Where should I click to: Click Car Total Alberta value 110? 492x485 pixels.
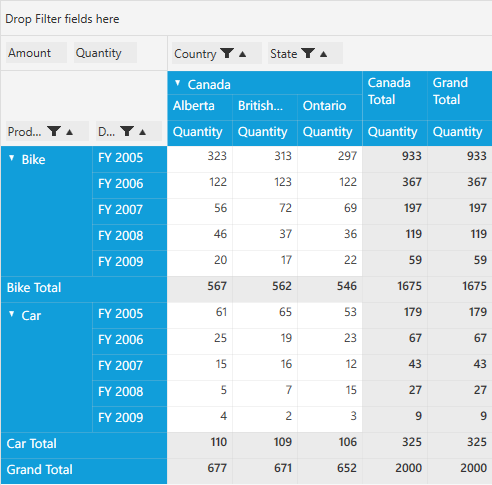tap(200, 445)
